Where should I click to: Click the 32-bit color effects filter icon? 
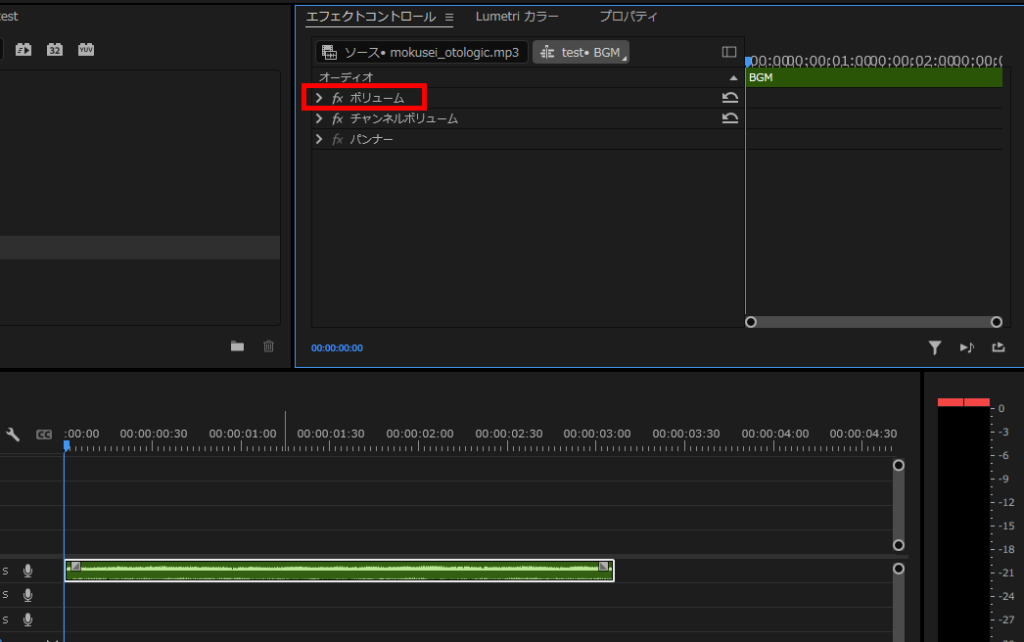55,49
